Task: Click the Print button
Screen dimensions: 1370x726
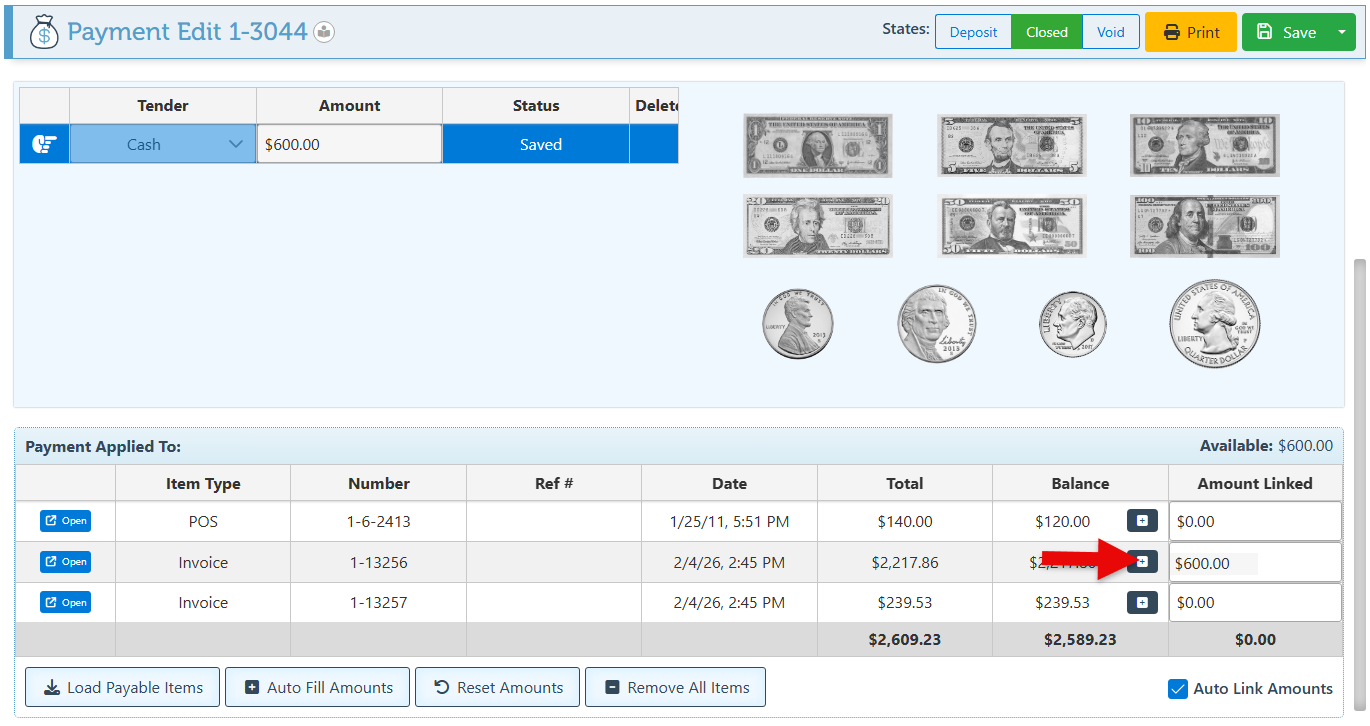Action: pyautogui.click(x=1190, y=32)
